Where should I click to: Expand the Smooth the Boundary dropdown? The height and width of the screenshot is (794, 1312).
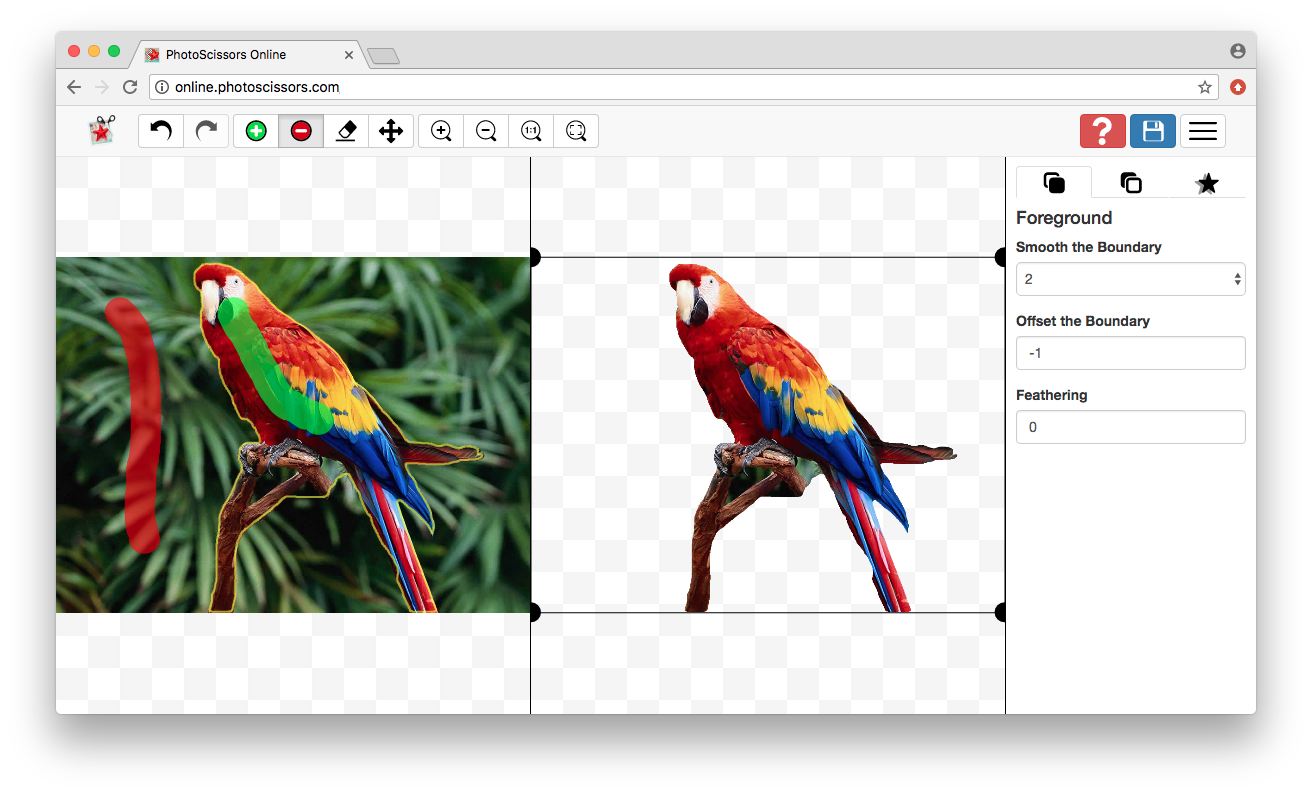pyautogui.click(x=1131, y=279)
